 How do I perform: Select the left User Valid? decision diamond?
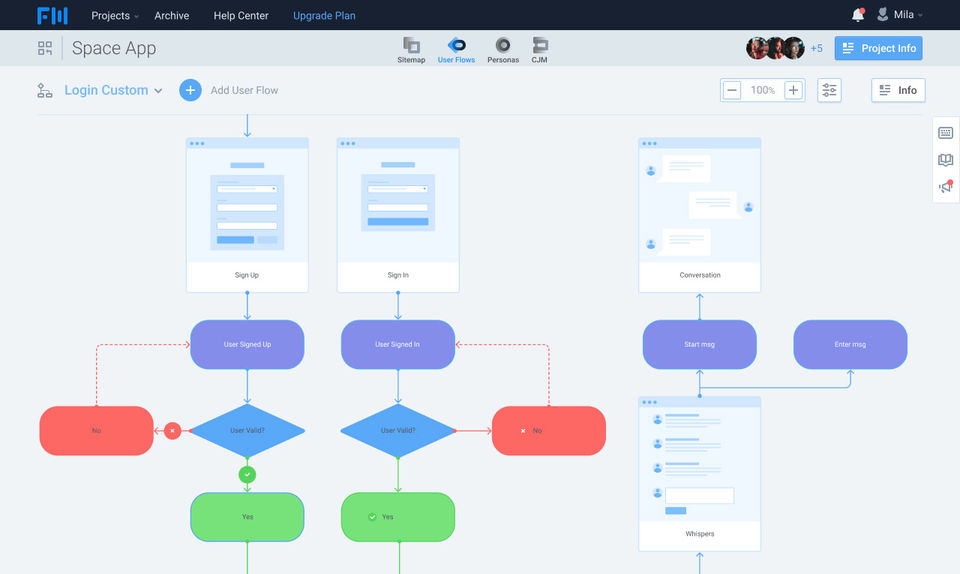[247, 431]
